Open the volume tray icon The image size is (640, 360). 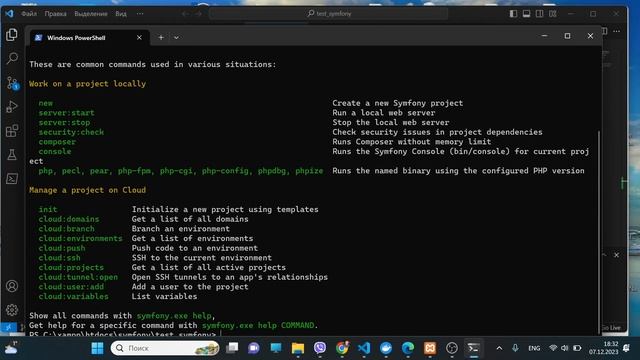[x=564, y=348]
